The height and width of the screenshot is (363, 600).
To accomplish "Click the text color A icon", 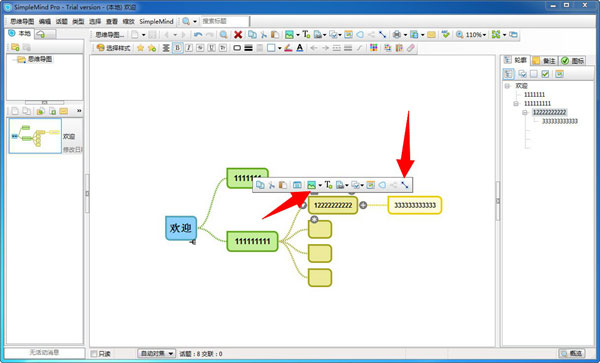I will pos(300,48).
